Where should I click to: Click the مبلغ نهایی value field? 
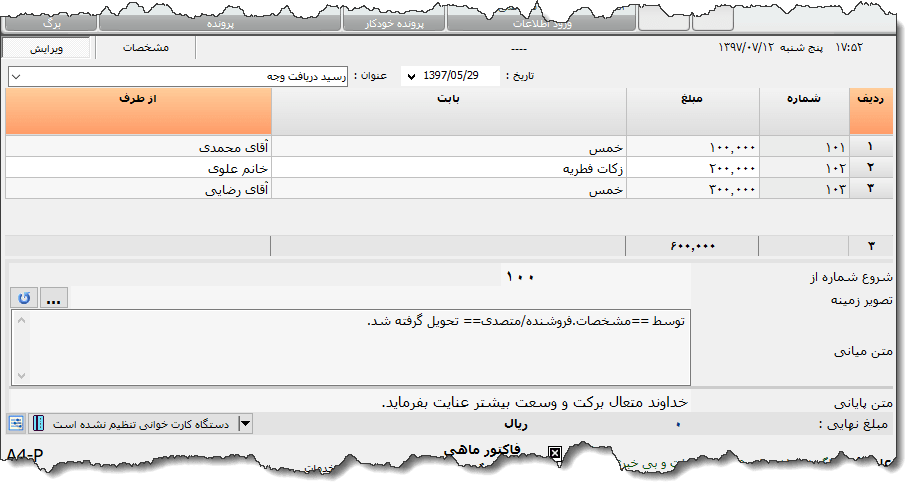tap(679, 424)
